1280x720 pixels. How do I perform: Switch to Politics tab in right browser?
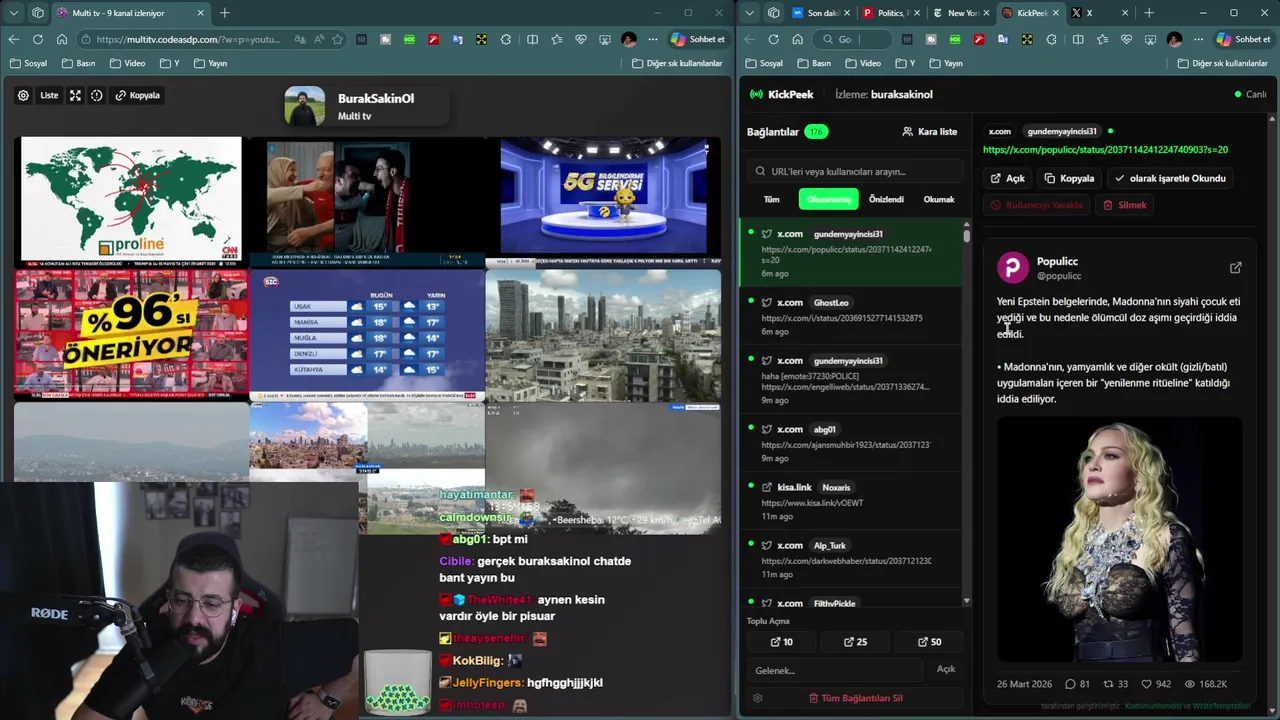pyautogui.click(x=889, y=13)
